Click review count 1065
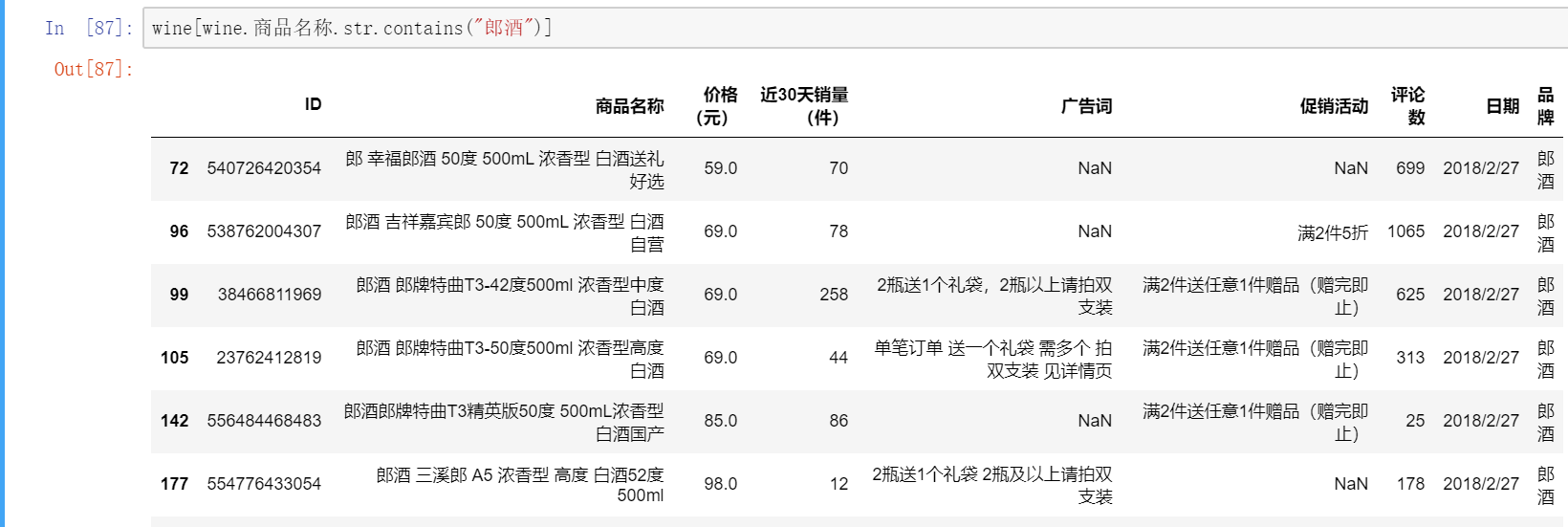1568x527 pixels. [x=1405, y=231]
